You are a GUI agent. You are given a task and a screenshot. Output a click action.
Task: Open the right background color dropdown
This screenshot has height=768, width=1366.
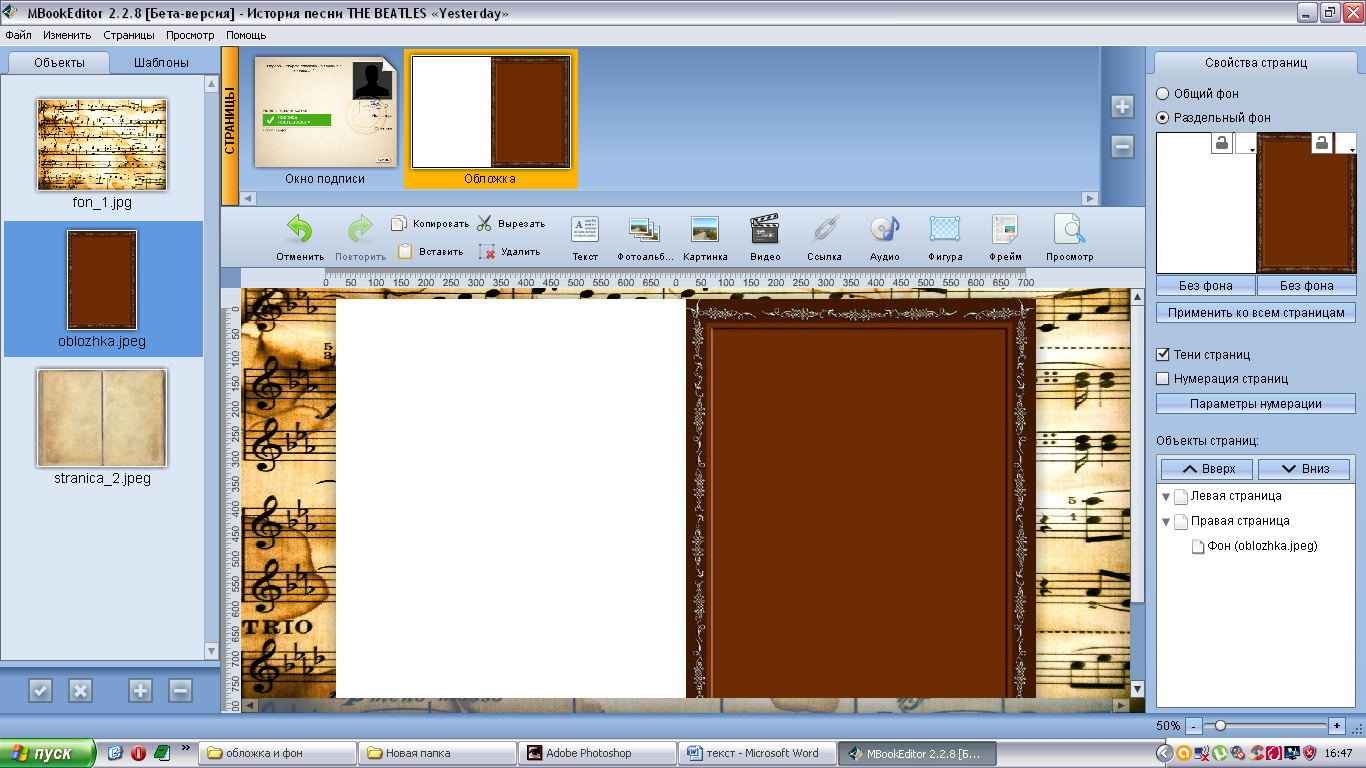pos(1346,143)
